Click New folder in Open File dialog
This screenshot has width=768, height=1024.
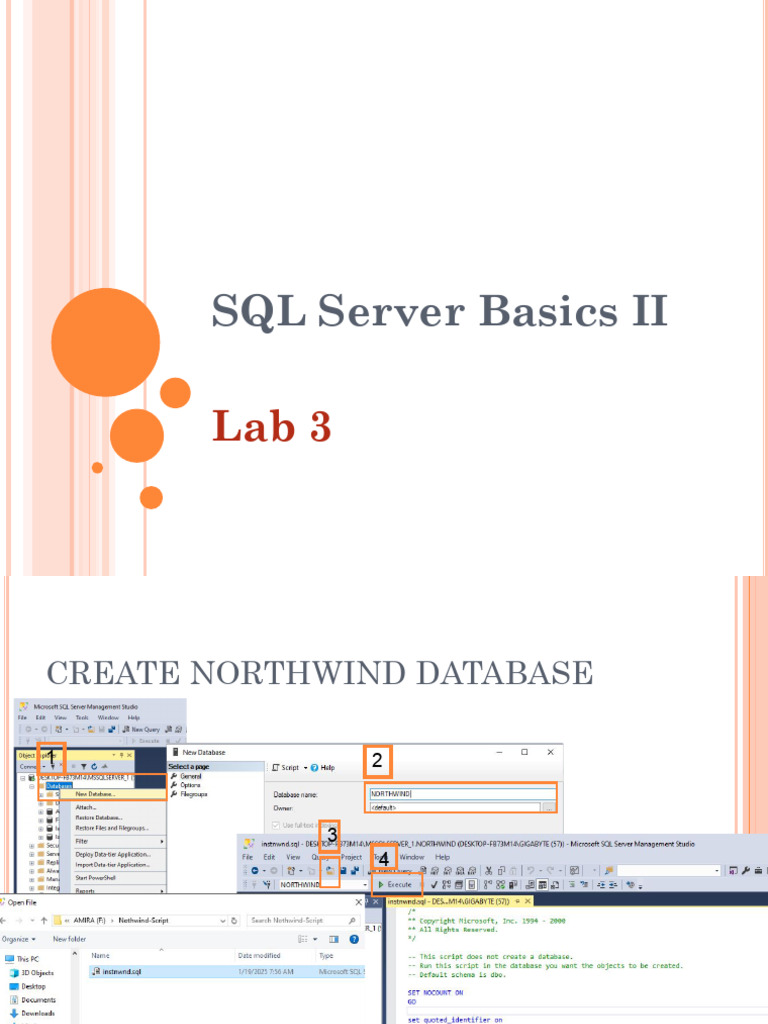pos(69,939)
